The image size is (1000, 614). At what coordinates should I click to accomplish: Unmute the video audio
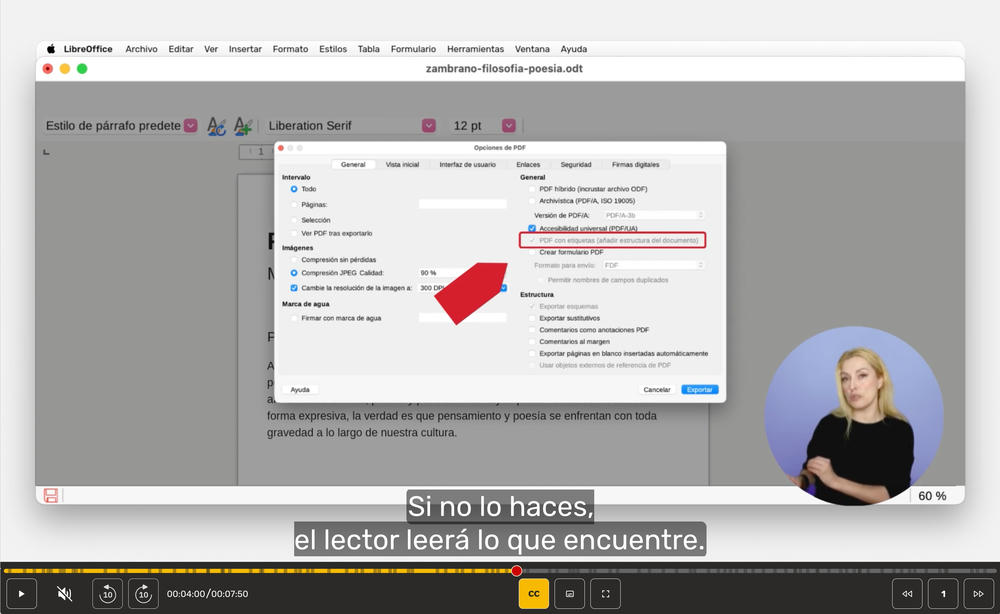pyautogui.click(x=63, y=593)
